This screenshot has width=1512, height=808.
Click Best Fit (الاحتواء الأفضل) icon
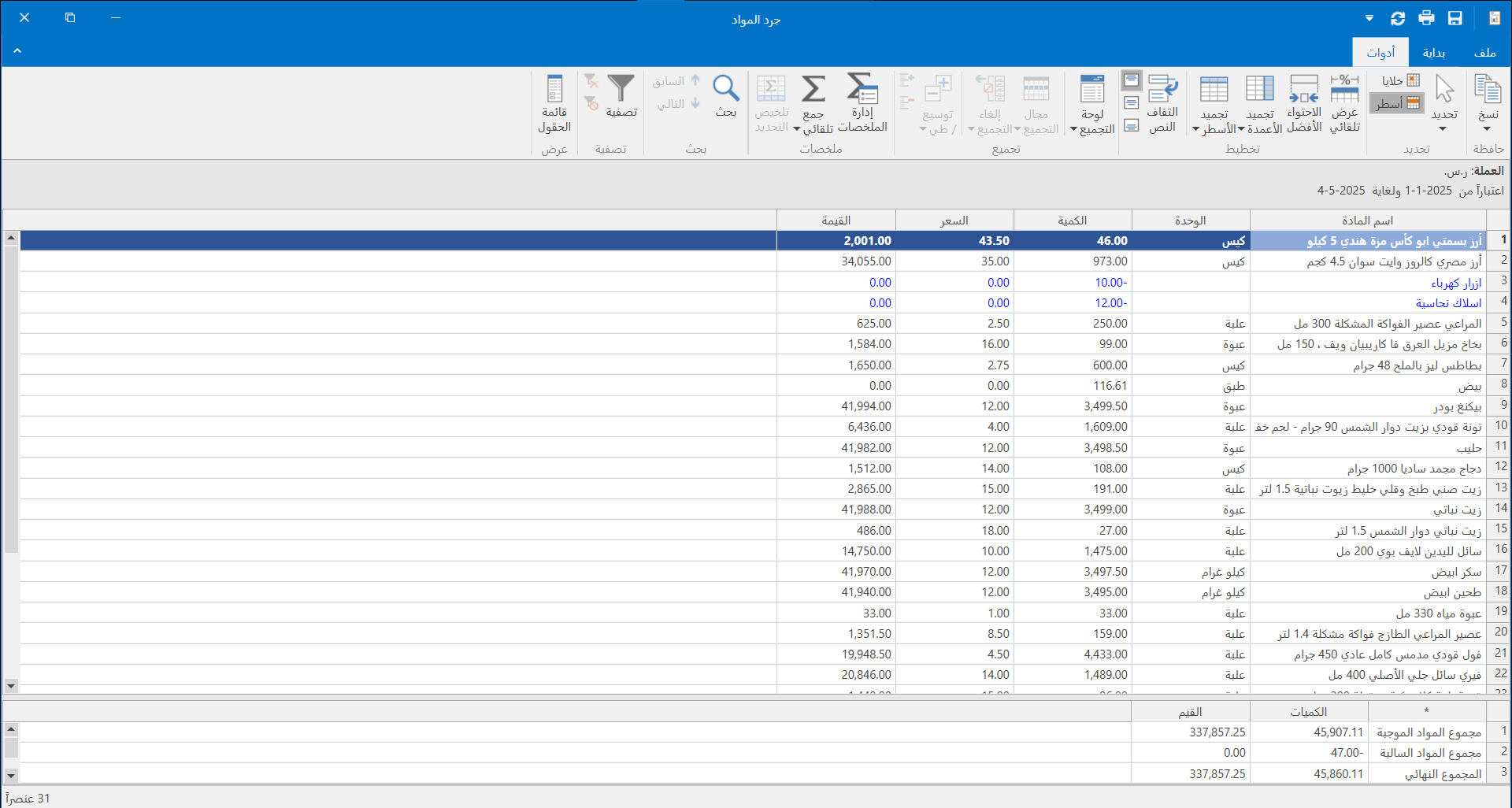(x=1303, y=91)
